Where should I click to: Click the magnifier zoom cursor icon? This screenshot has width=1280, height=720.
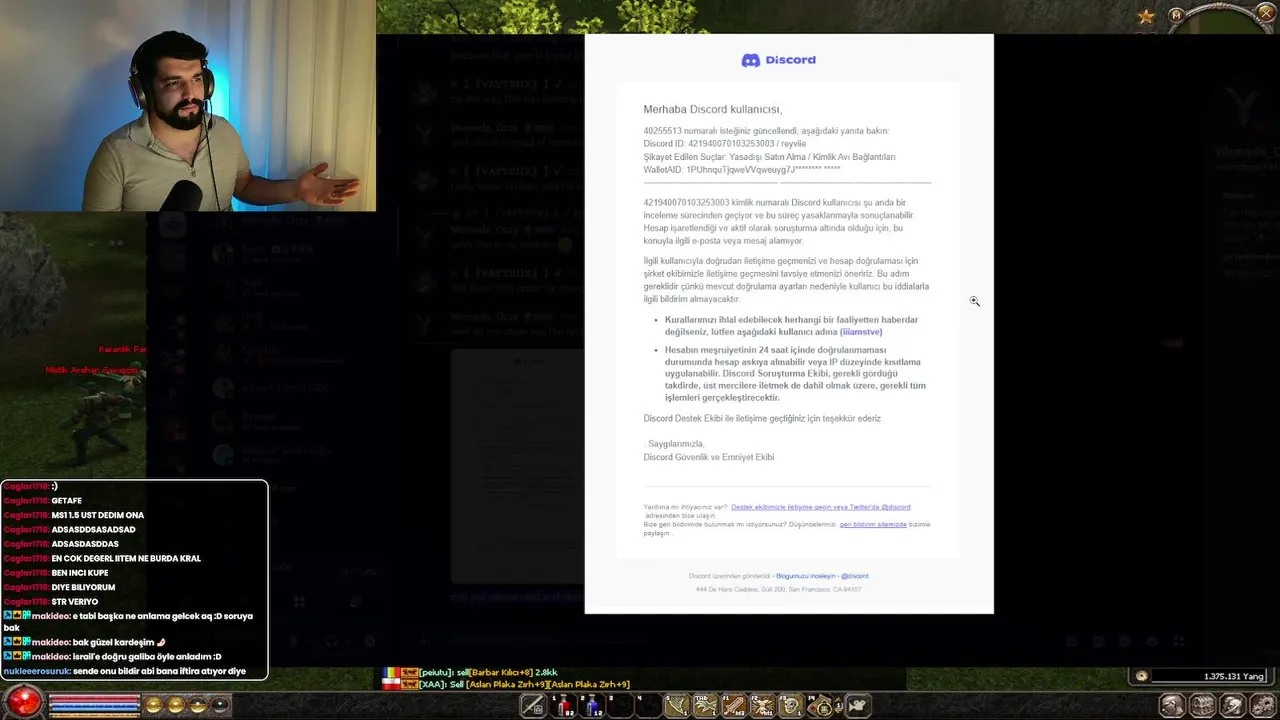[974, 301]
